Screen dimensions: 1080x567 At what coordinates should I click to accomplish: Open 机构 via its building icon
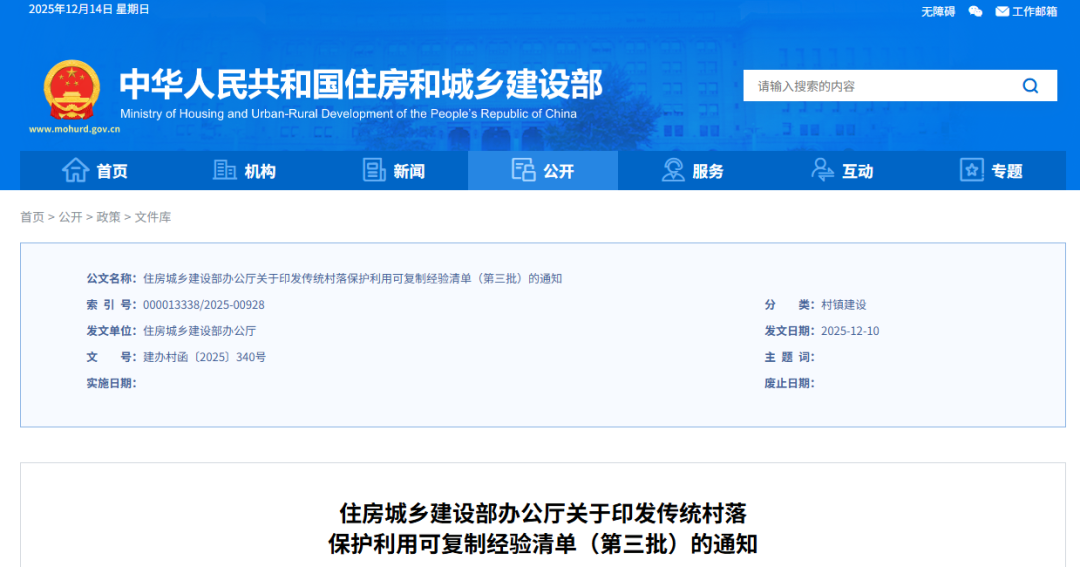(225, 170)
